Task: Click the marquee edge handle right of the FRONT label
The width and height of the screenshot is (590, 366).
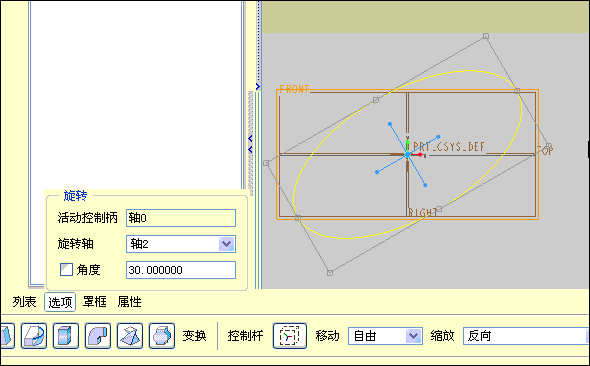Action: pyautogui.click(x=376, y=100)
